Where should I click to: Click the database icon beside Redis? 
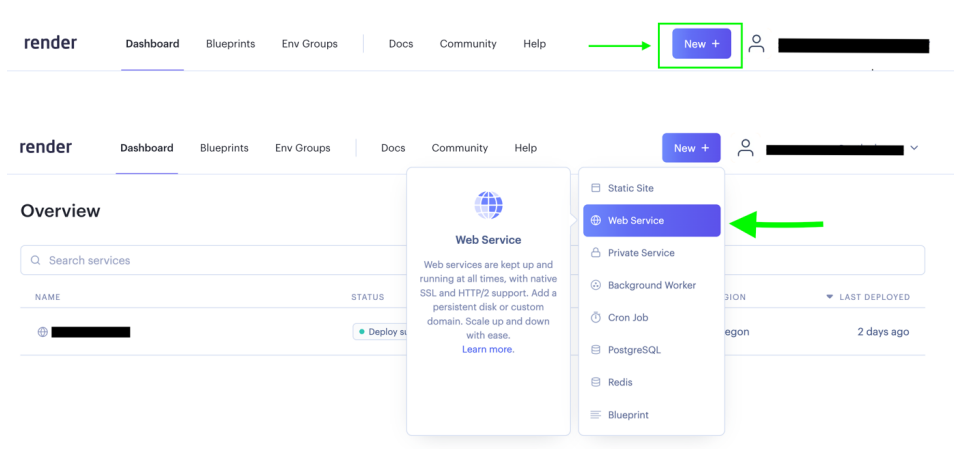(595, 382)
